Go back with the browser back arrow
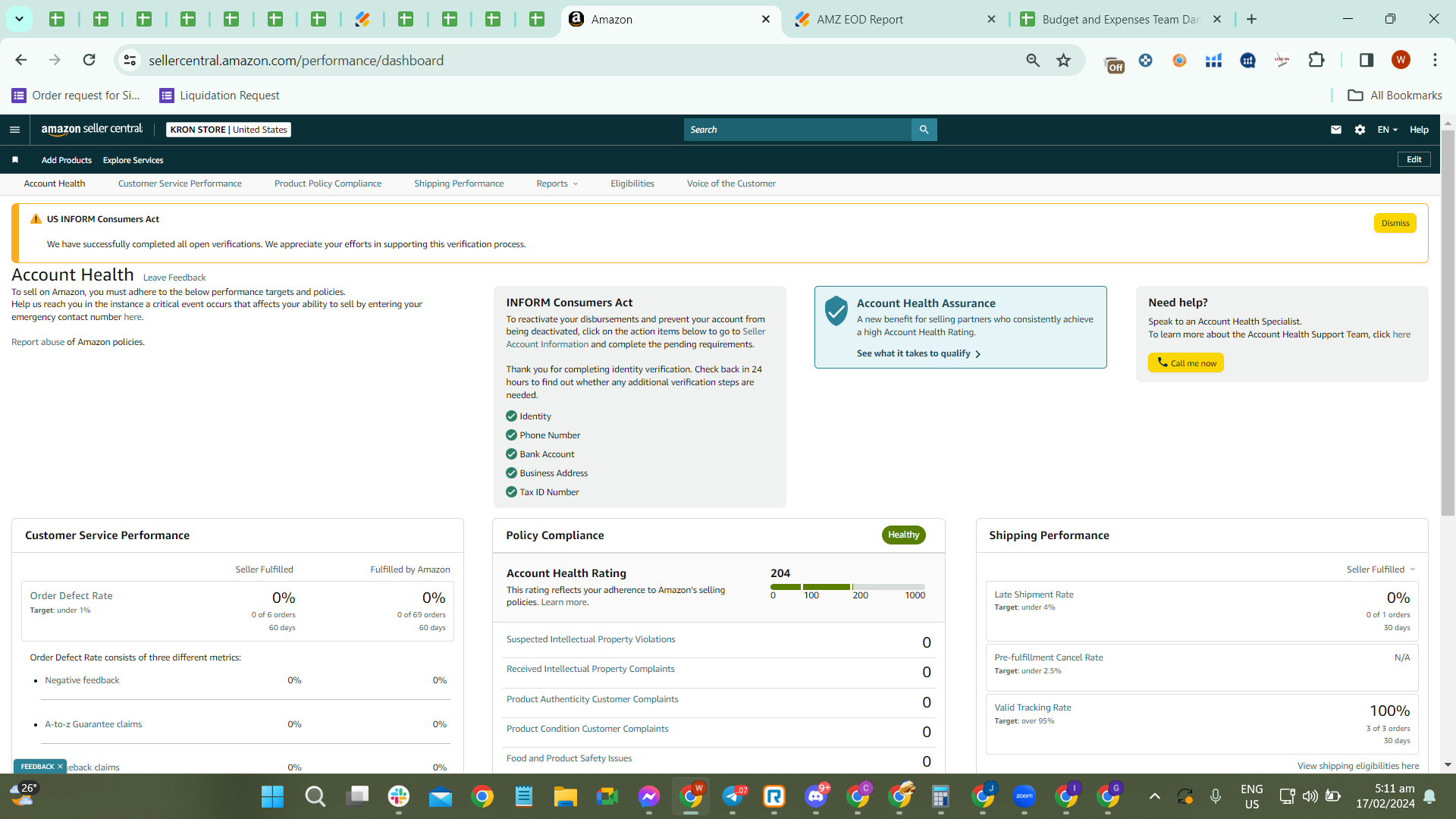This screenshot has width=1456, height=819. point(21,60)
